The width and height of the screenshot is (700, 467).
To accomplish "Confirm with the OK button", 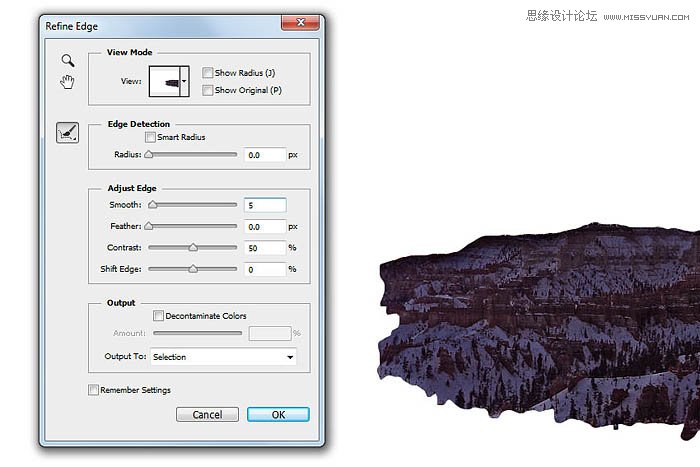I will click(x=278, y=414).
